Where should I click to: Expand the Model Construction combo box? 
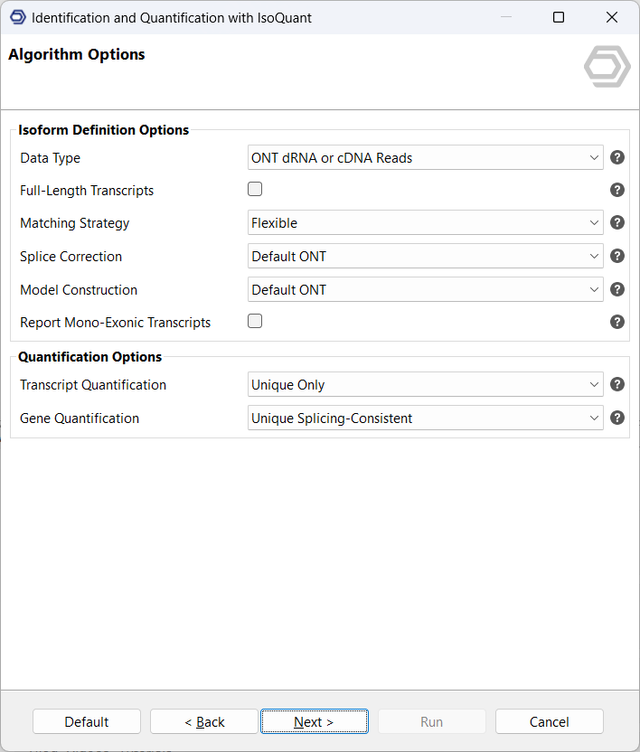pyautogui.click(x=425, y=290)
